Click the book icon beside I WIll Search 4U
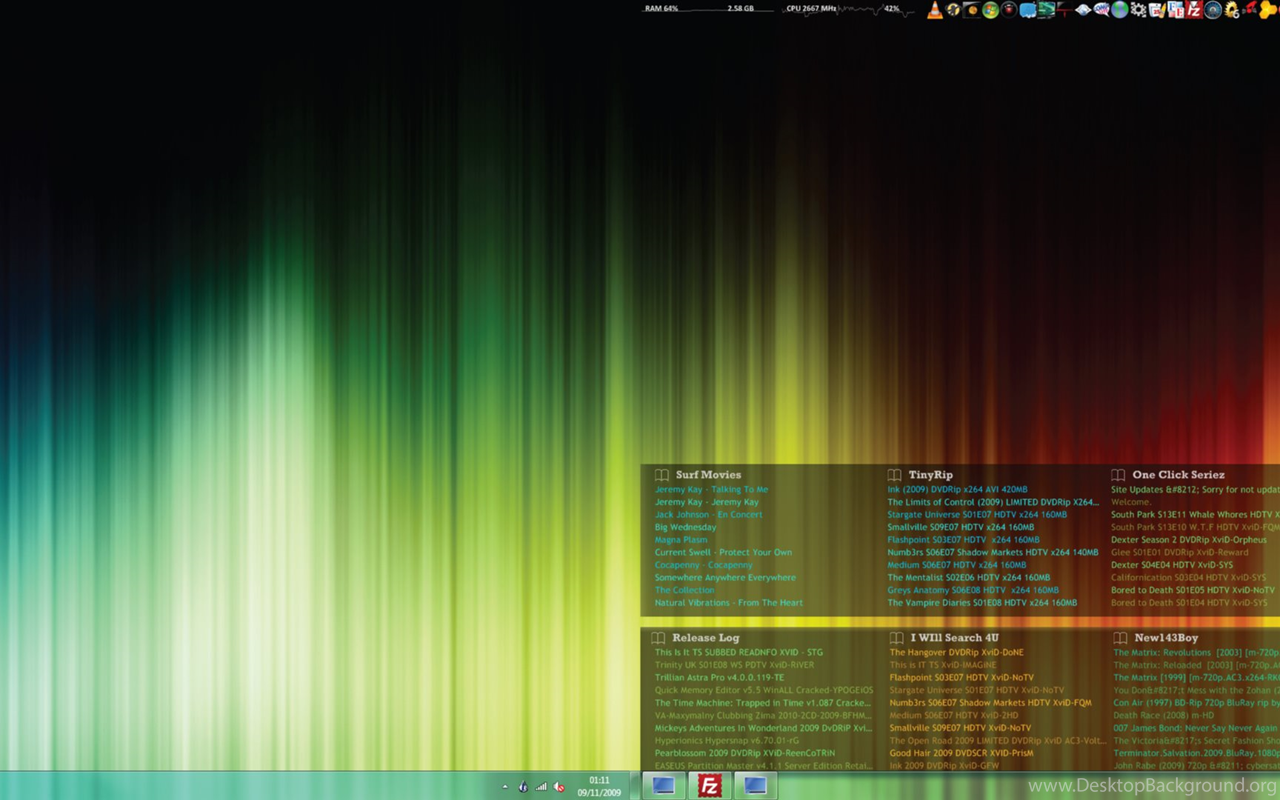Screen dimensions: 1280x800 [896, 638]
